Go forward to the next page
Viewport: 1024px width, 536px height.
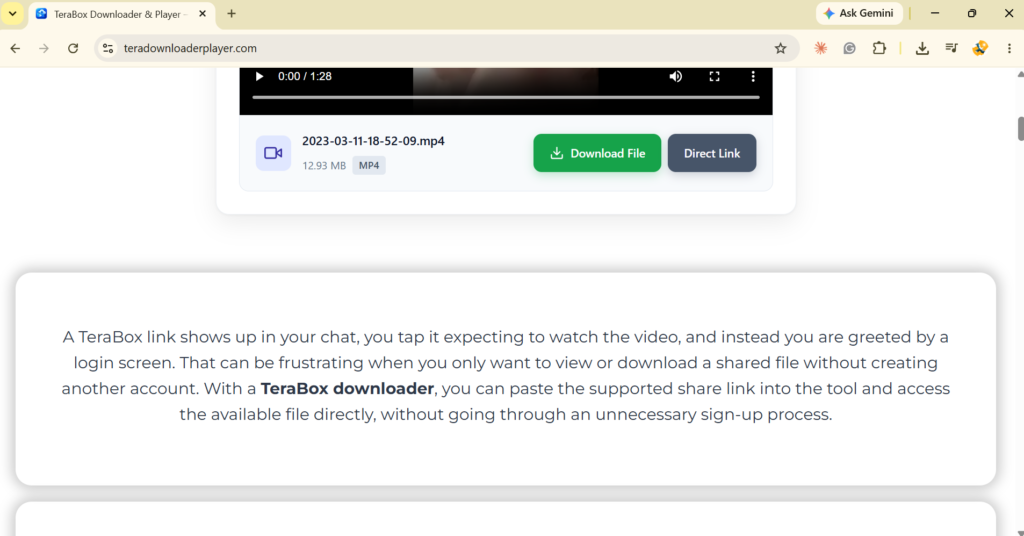tap(44, 48)
